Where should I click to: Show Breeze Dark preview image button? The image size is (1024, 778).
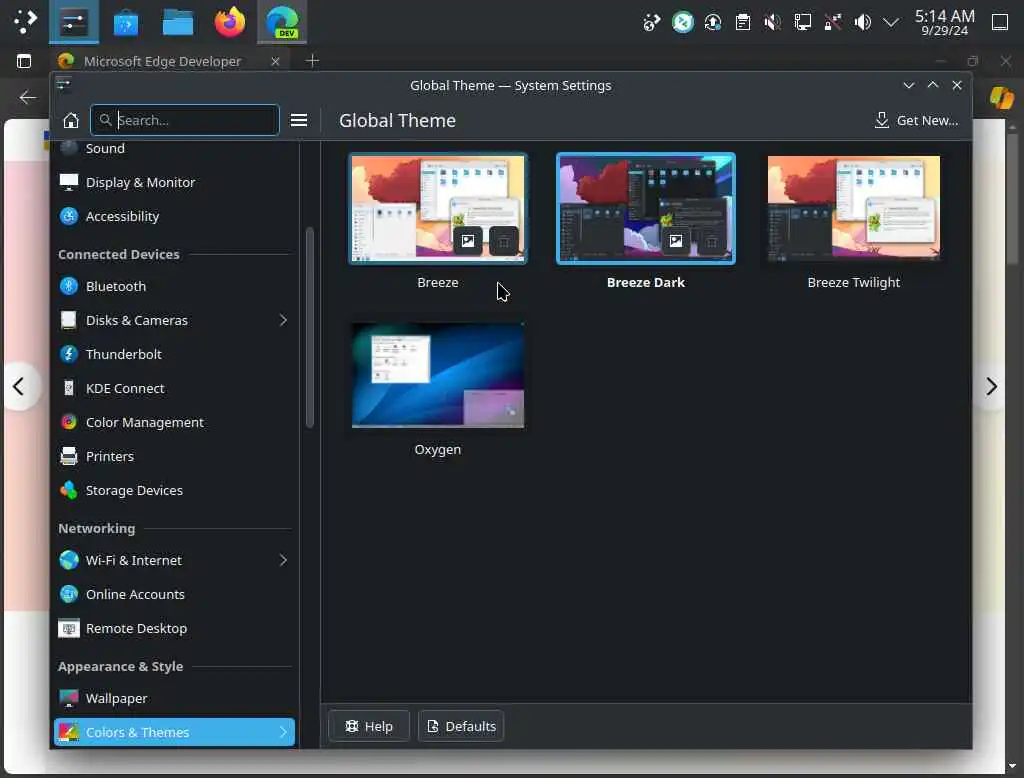[x=676, y=241]
